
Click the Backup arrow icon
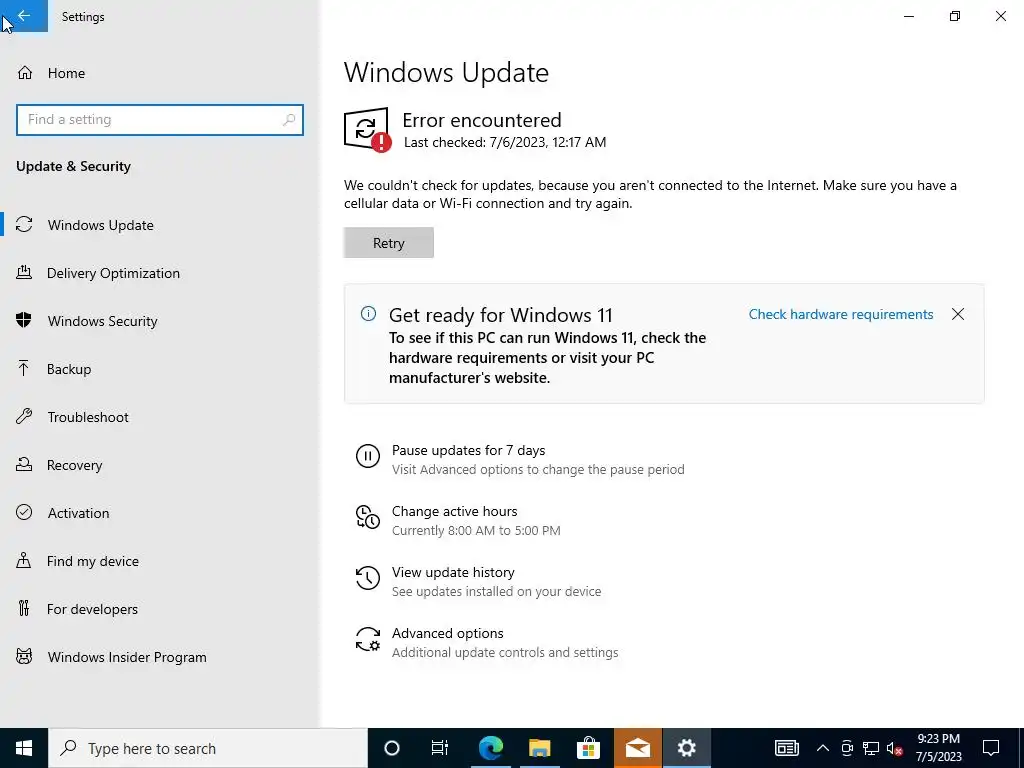point(24,369)
